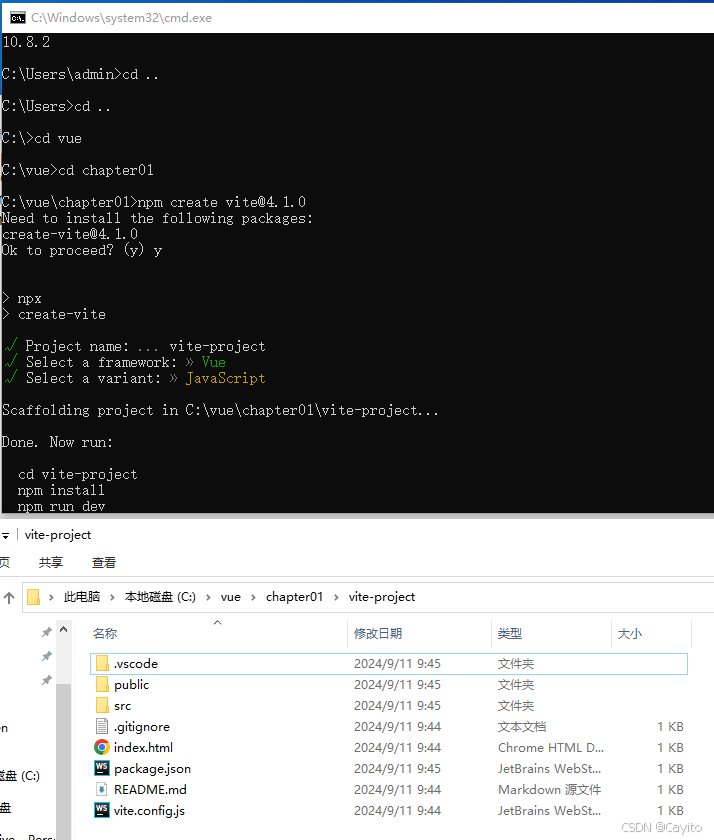Click yellow 'JavaScript' variant text in cmd
The height and width of the screenshot is (840, 714).
[226, 378]
